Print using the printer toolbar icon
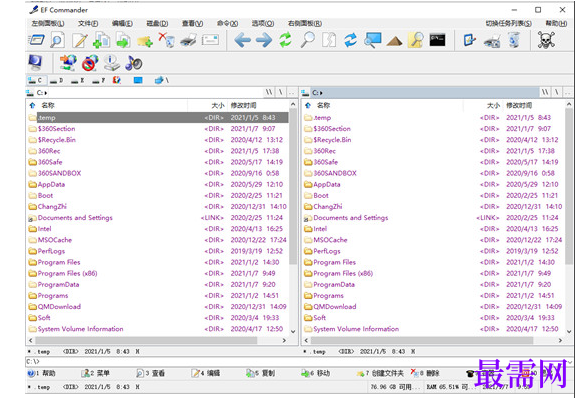This screenshot has width=586, height=405. 188,40
